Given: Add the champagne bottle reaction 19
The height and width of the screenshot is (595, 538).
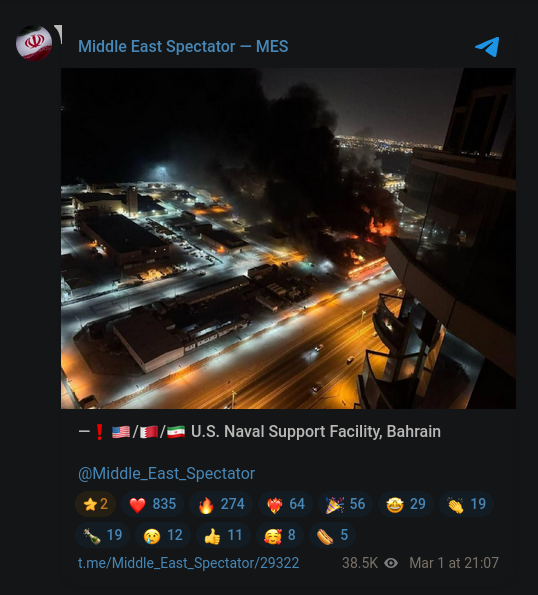Looking at the screenshot, I should coord(102,535).
